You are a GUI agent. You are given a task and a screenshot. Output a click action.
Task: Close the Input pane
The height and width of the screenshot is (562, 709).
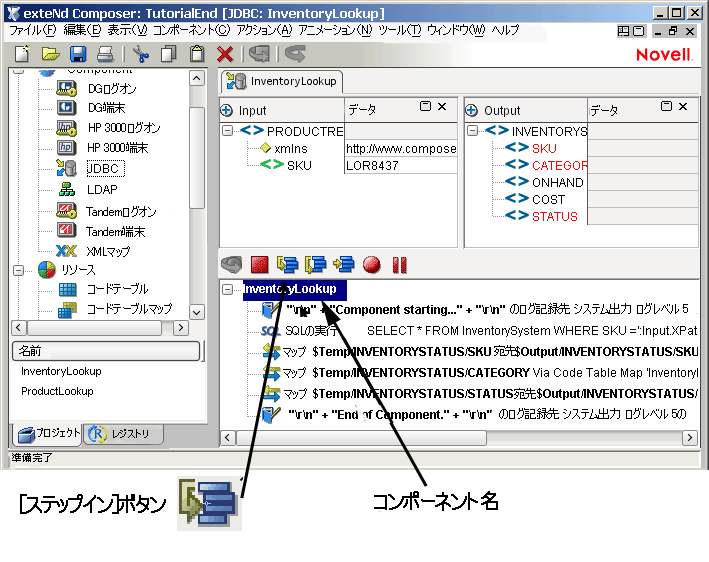[x=442, y=106]
